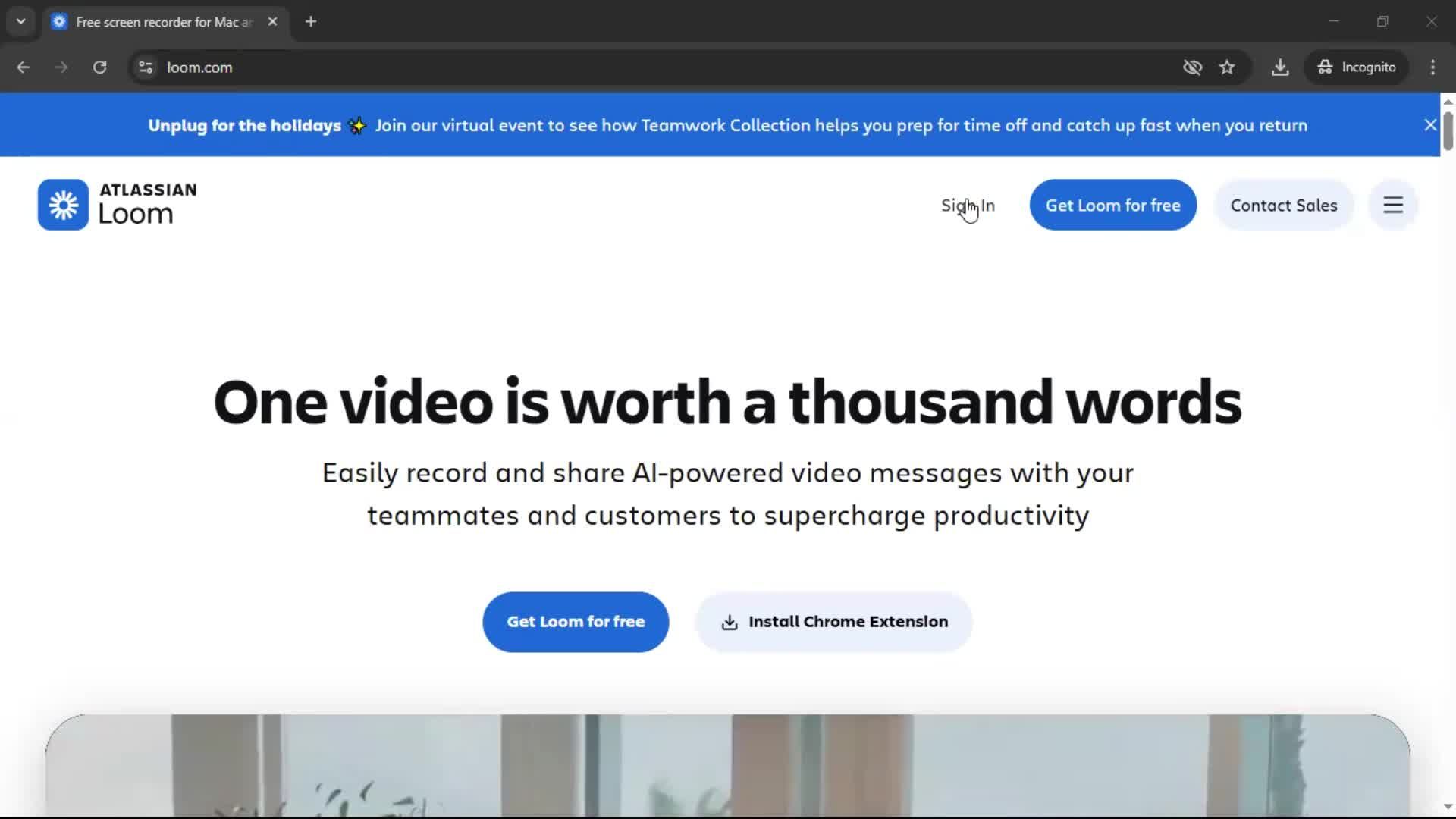Bookmark this page with star icon

(x=1227, y=67)
